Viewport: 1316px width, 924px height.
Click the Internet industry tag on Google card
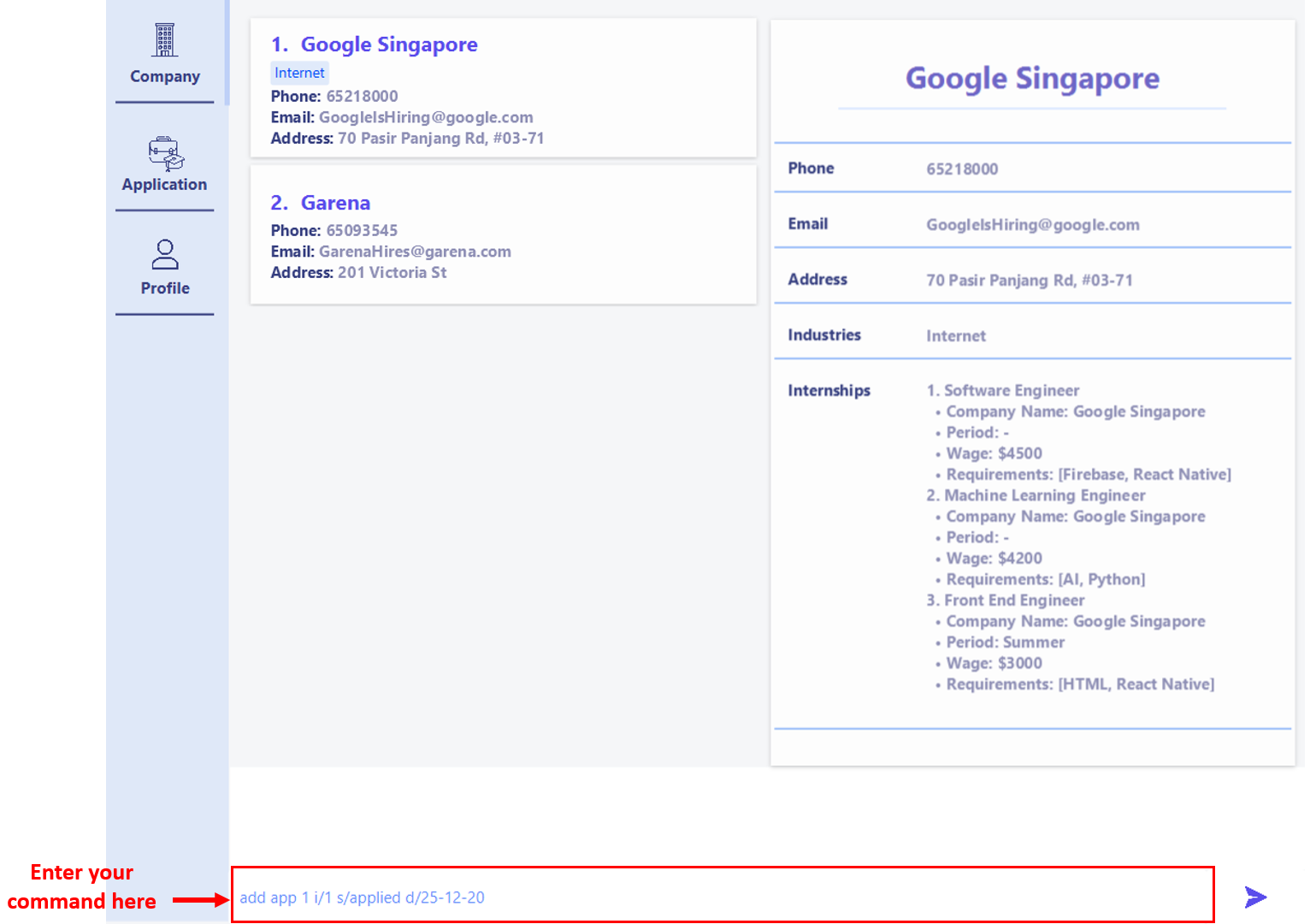point(299,73)
